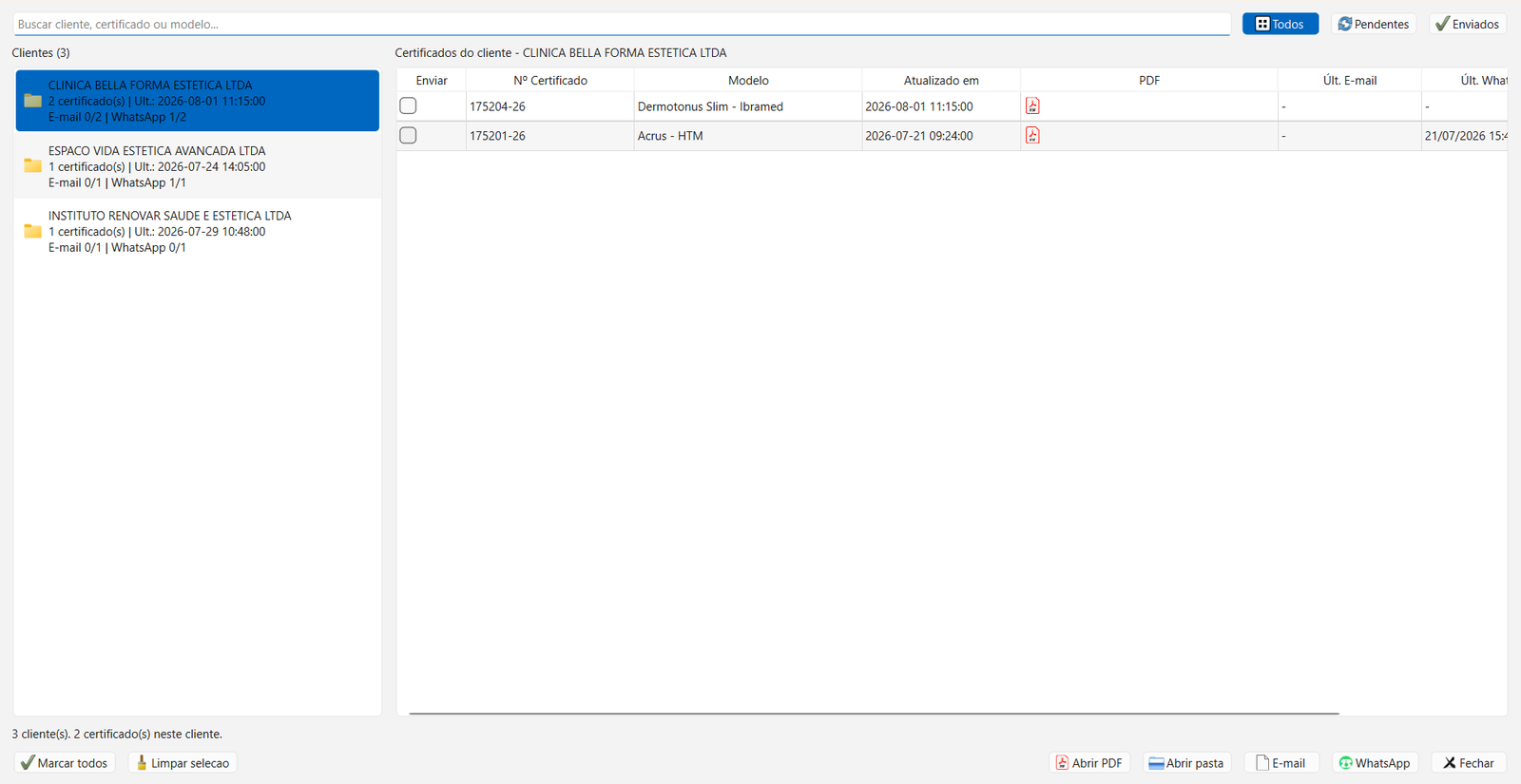Screen dimensions: 1521x784
Task: Click Limpar selecao button
Action: (x=183, y=763)
